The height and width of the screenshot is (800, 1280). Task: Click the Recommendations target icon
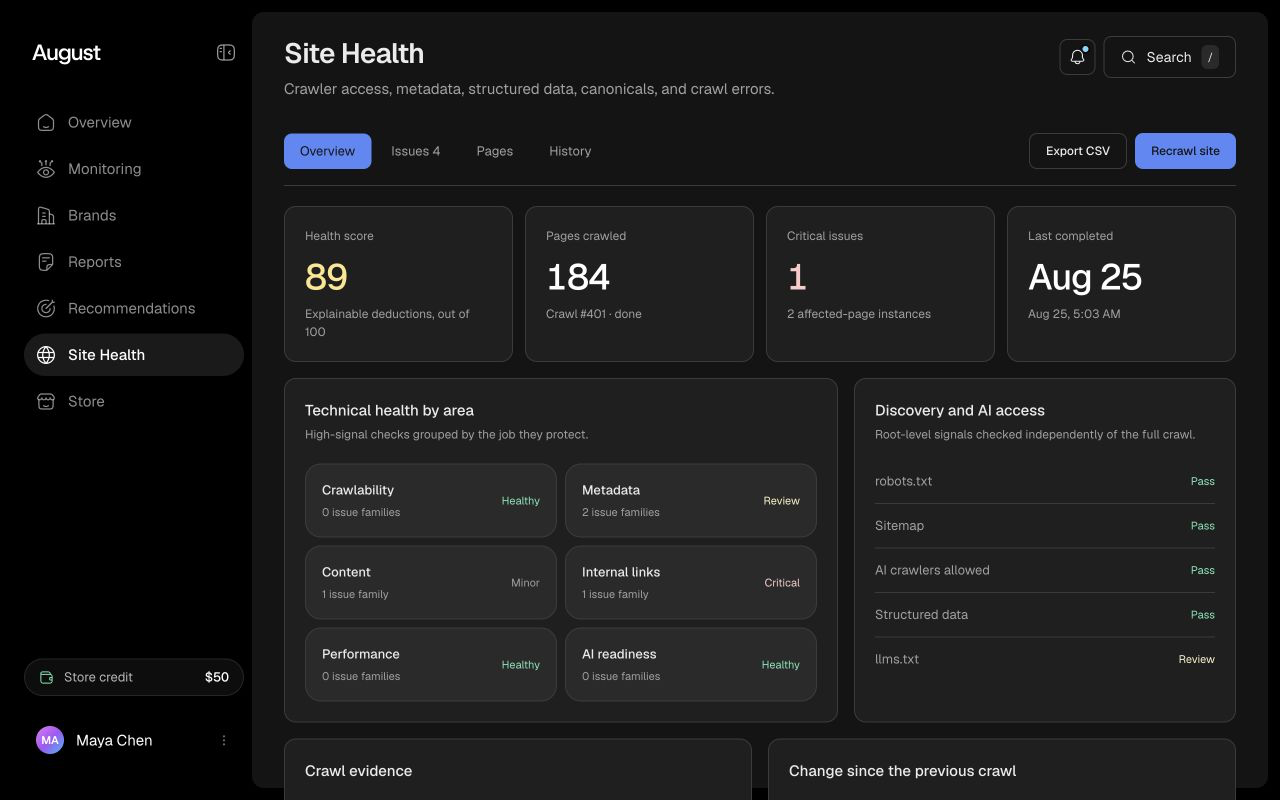pos(46,308)
